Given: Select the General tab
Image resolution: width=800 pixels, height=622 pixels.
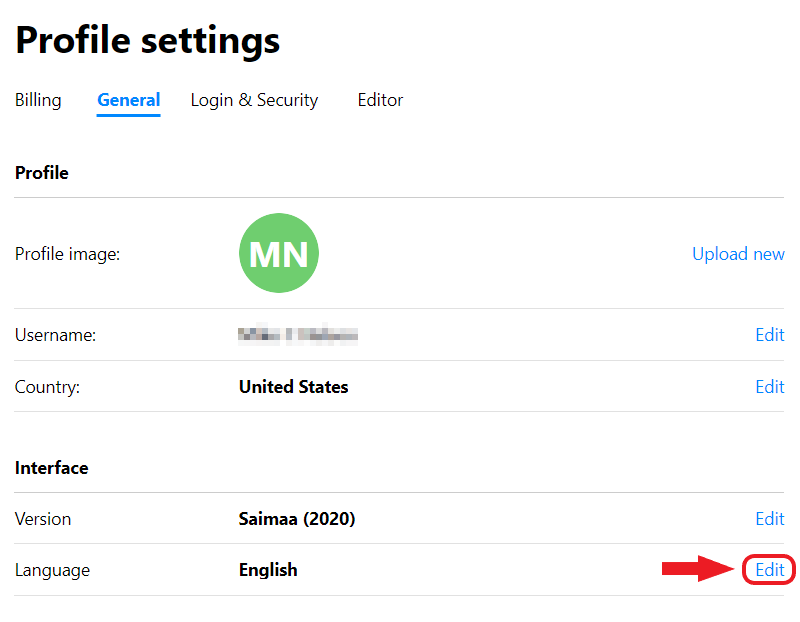Looking at the screenshot, I should tap(128, 100).
